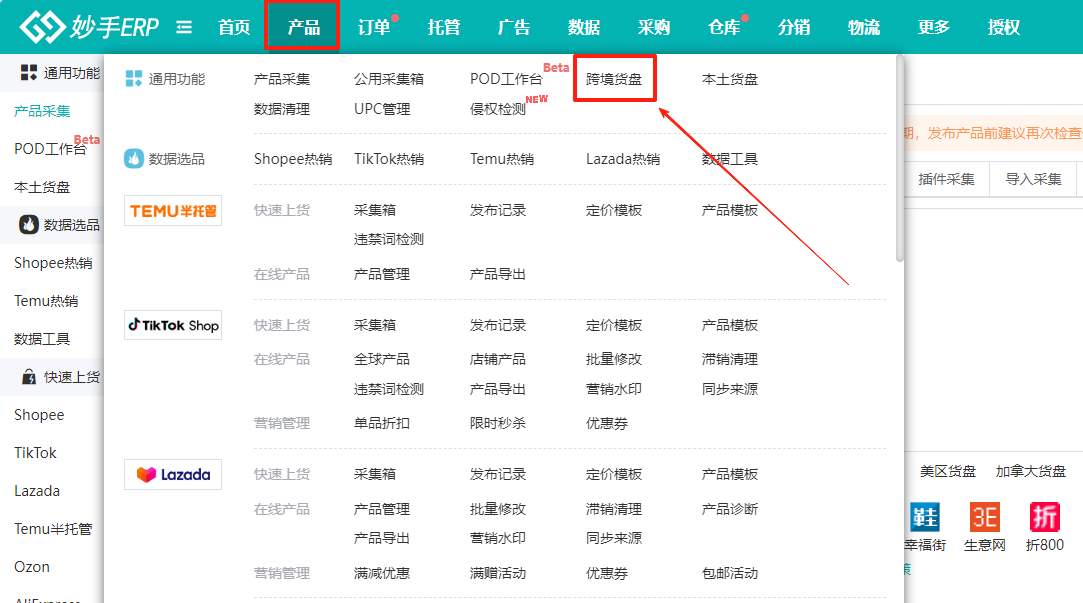
Task: Click sidebar 通用功能 grid icon
Action: 28,73
